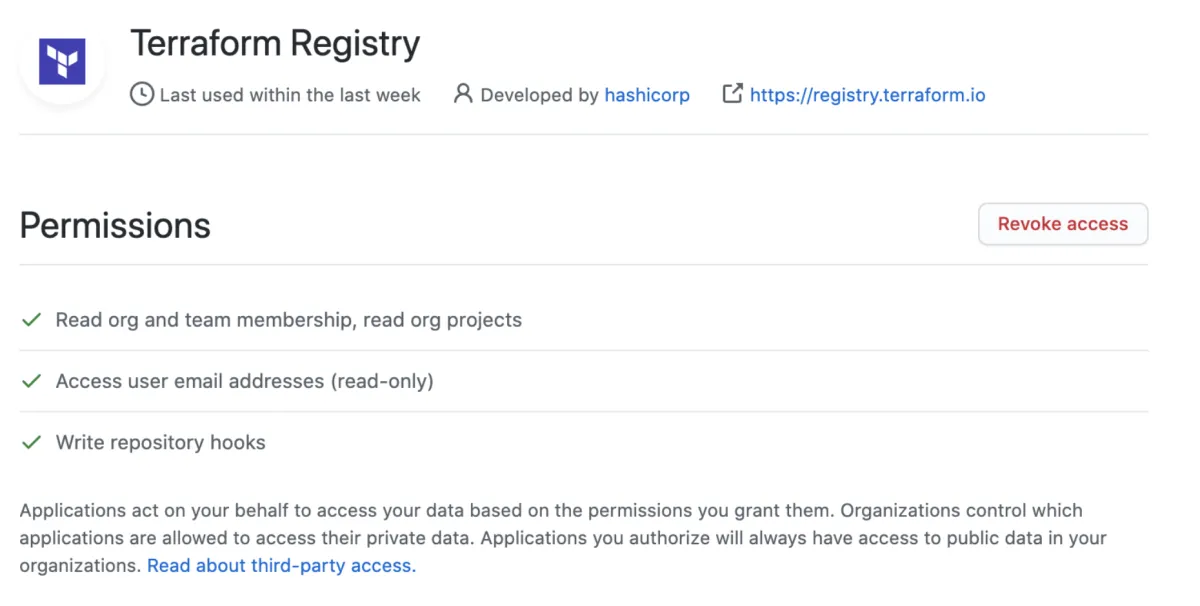Revoke access for Terraform Registry

click(1063, 224)
